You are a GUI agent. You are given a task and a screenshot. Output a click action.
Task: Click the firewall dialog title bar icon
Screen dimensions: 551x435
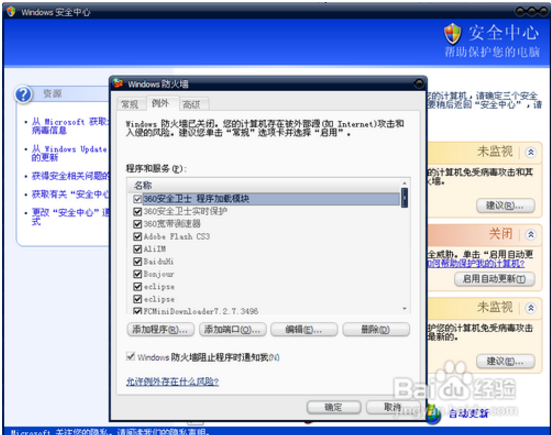pos(118,84)
